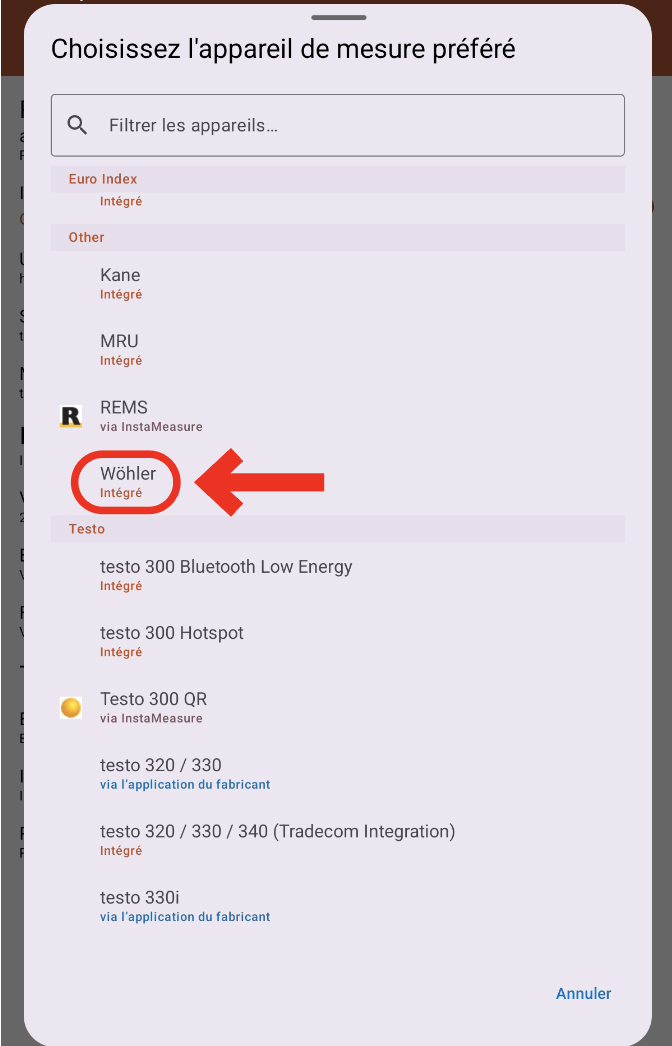Image resolution: width=672 pixels, height=1046 pixels.
Task: Click the Other group header
Action: click(338, 237)
